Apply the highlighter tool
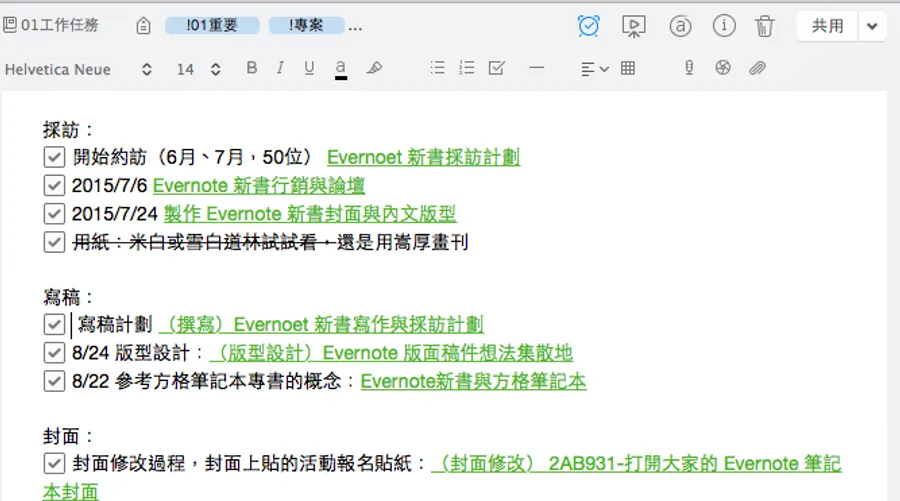 374,68
